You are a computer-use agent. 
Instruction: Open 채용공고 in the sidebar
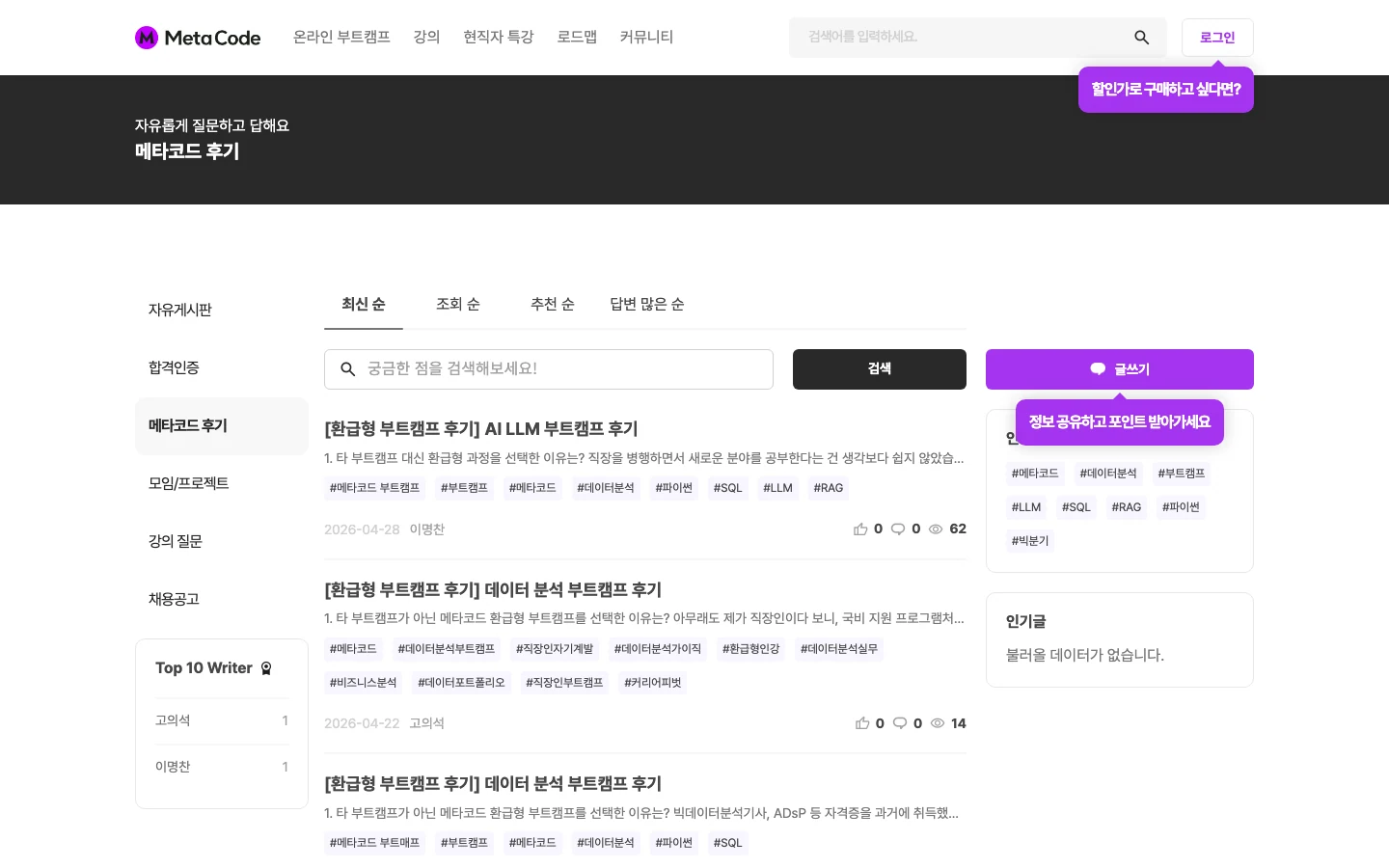click(222, 600)
